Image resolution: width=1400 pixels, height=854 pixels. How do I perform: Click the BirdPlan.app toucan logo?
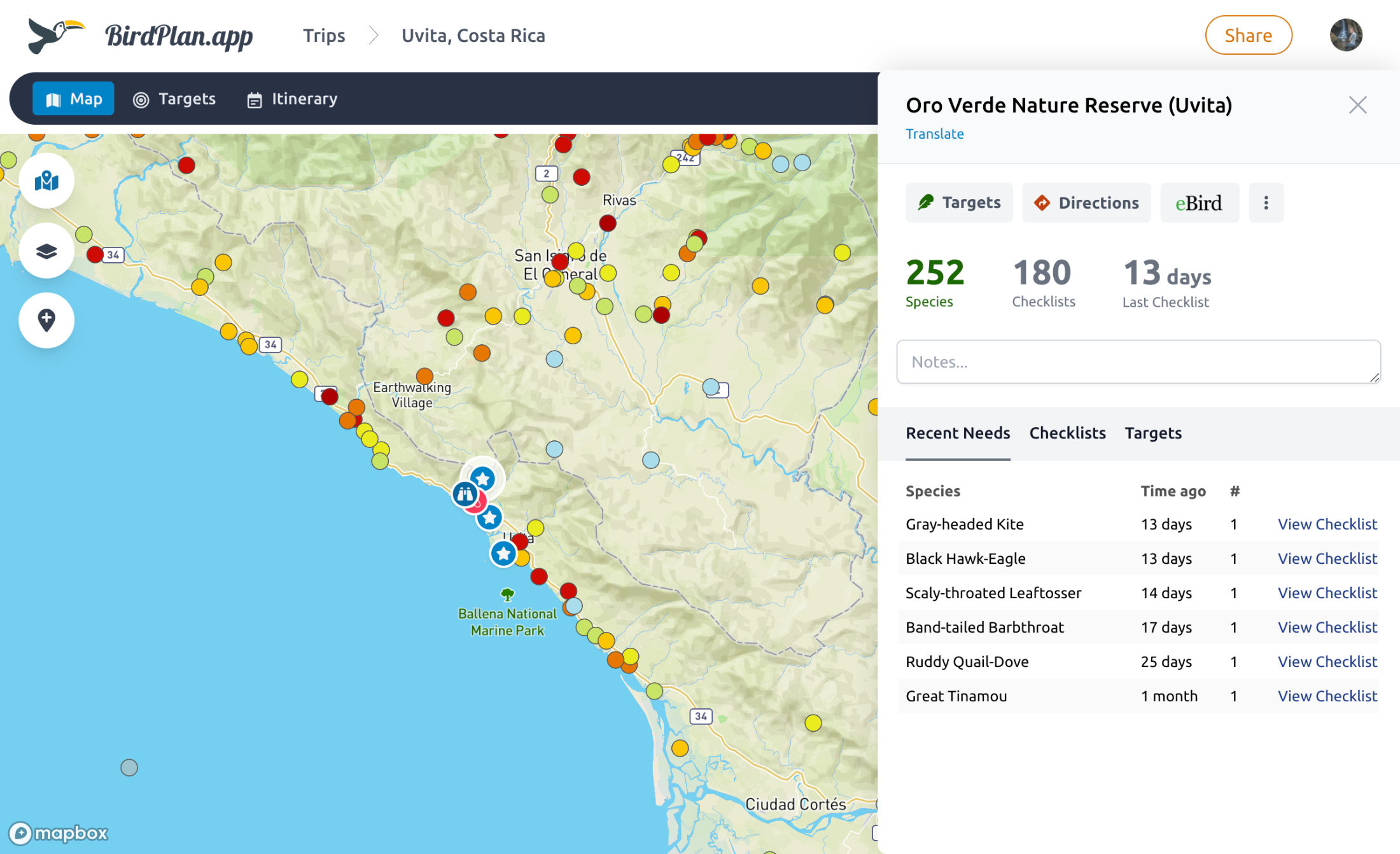pyautogui.click(x=56, y=35)
